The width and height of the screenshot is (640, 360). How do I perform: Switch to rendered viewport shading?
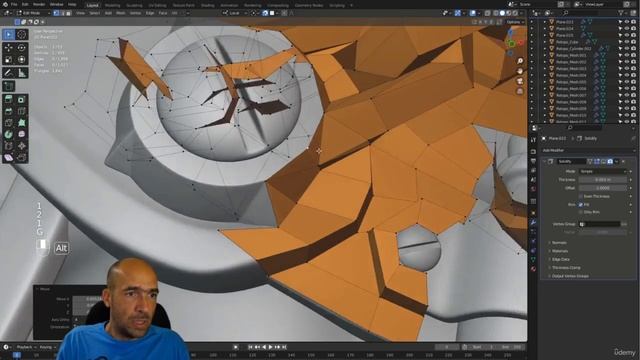pyautogui.click(x=515, y=13)
